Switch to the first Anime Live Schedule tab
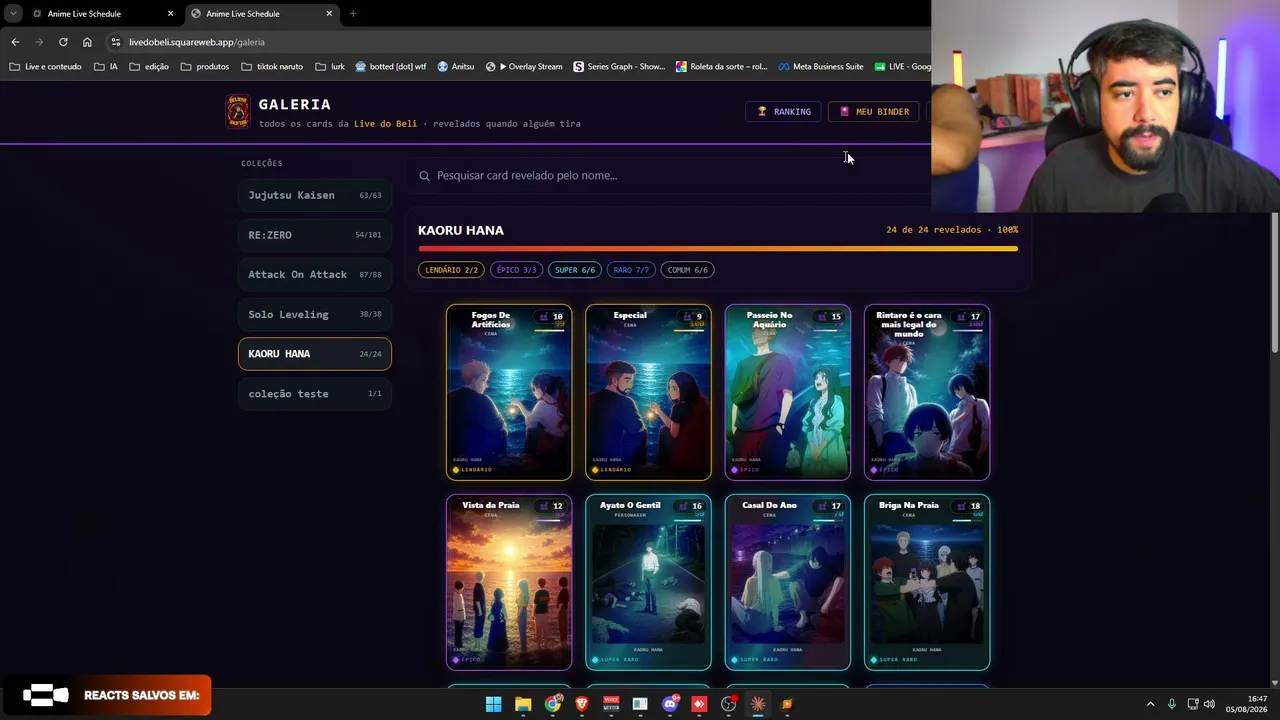1280x720 pixels. [103, 14]
